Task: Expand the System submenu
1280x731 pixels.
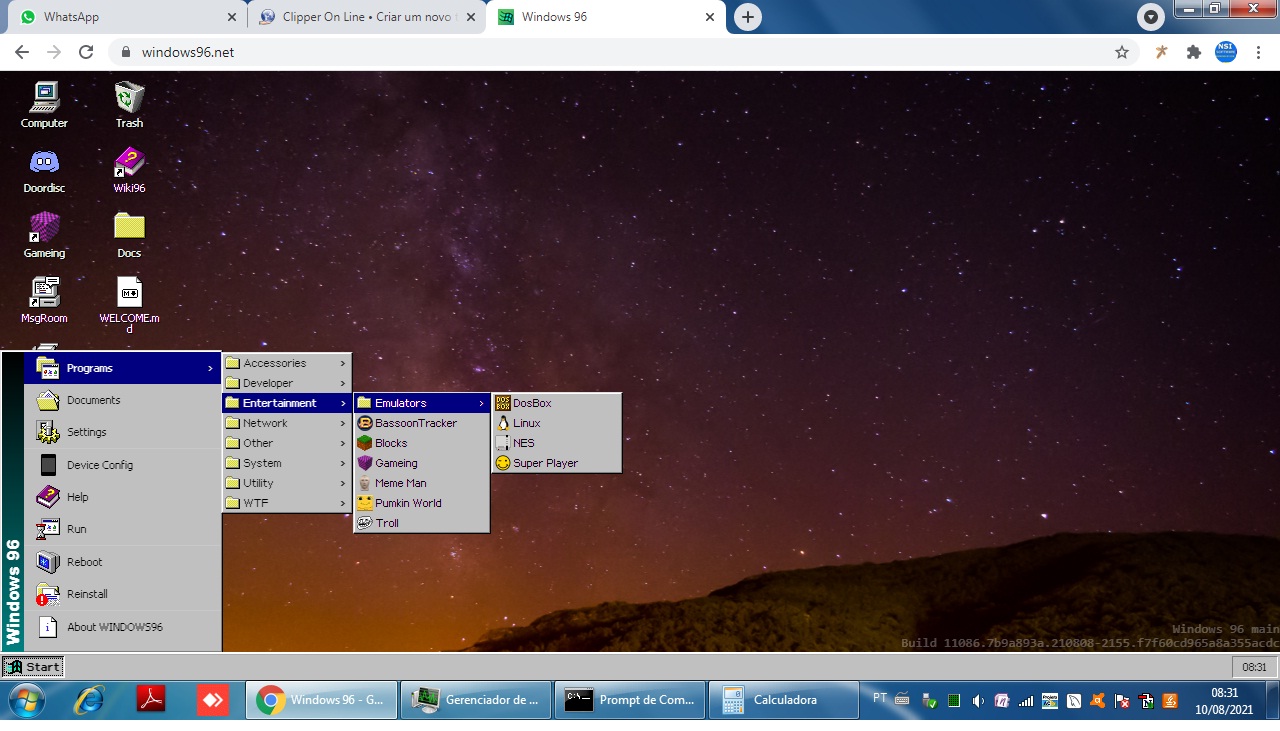Action: click(287, 463)
